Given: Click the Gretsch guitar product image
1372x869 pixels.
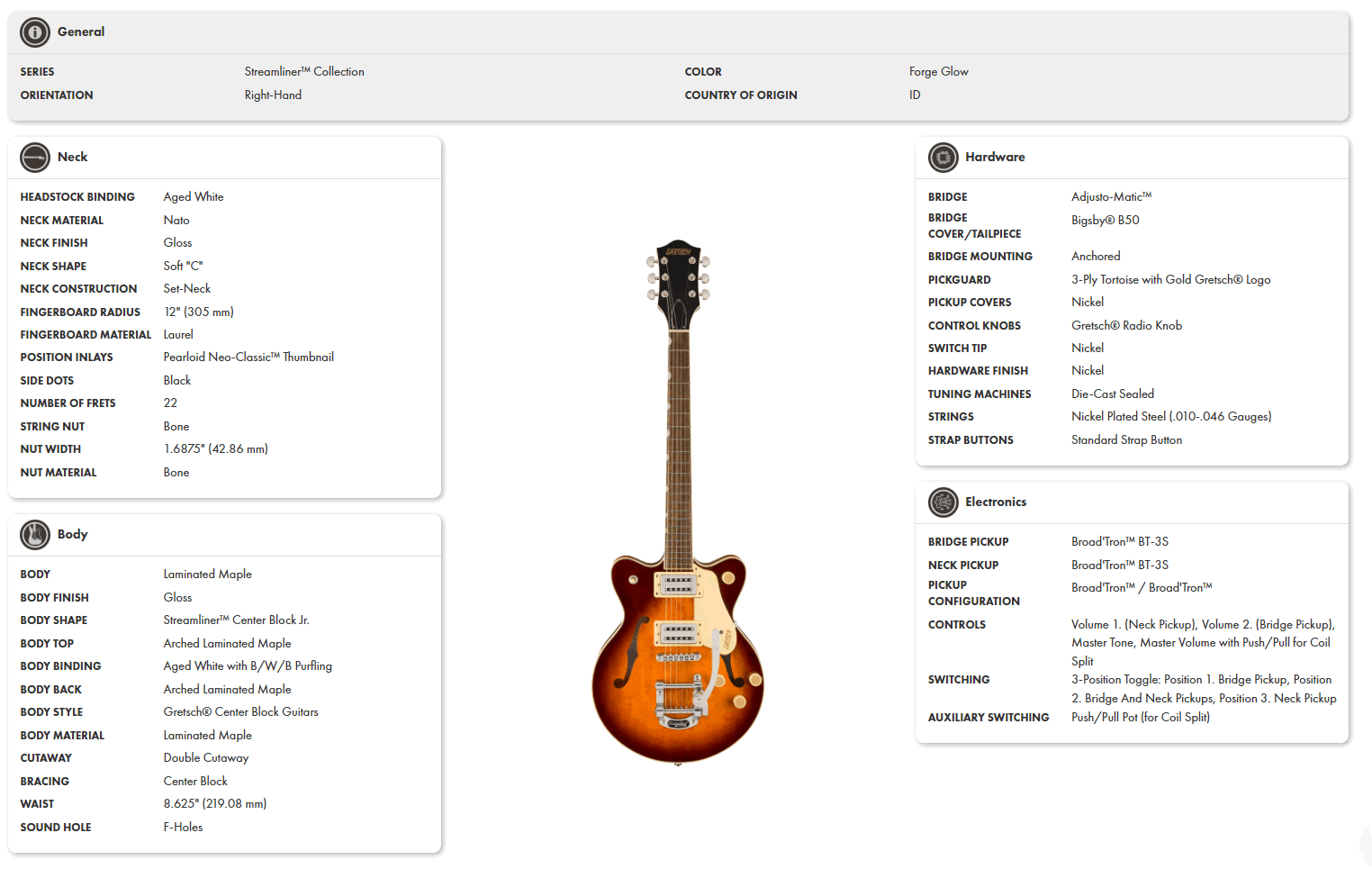Looking at the screenshot, I should pyautogui.click(x=678, y=502).
